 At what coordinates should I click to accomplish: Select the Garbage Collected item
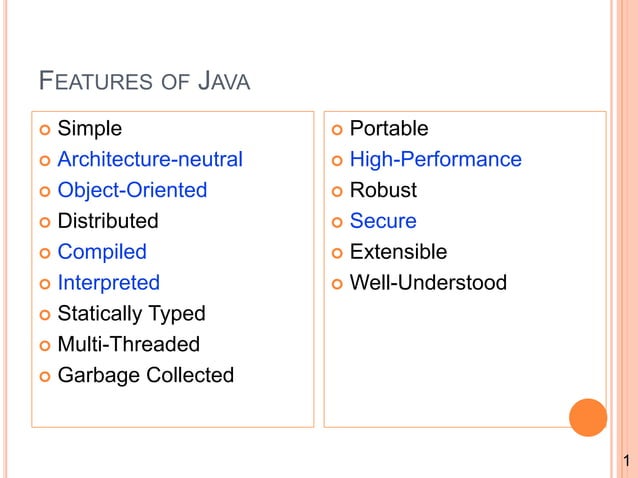146,375
